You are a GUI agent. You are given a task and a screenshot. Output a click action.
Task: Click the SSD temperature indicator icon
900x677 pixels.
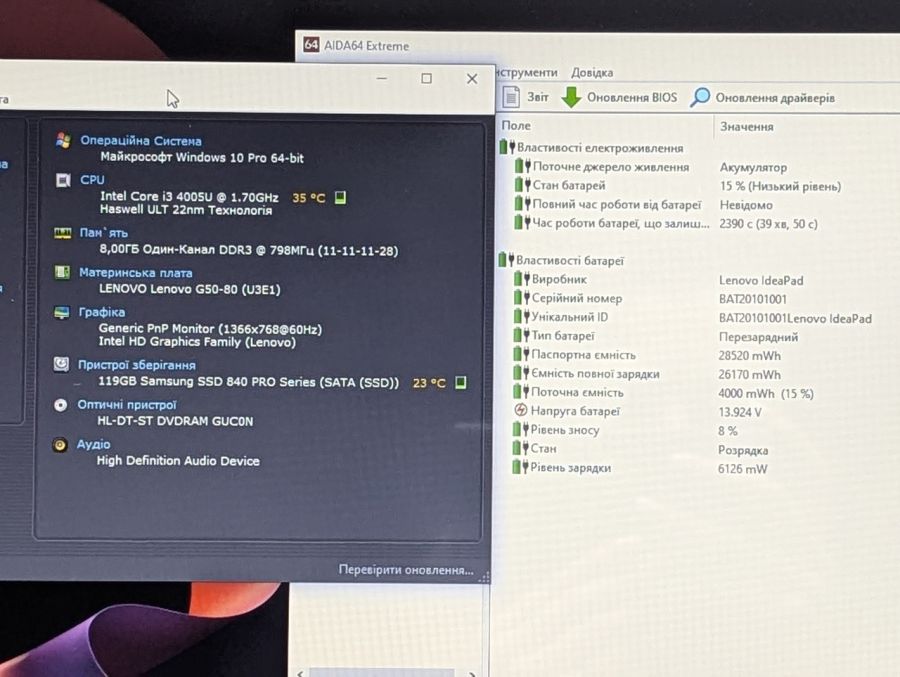(x=460, y=382)
